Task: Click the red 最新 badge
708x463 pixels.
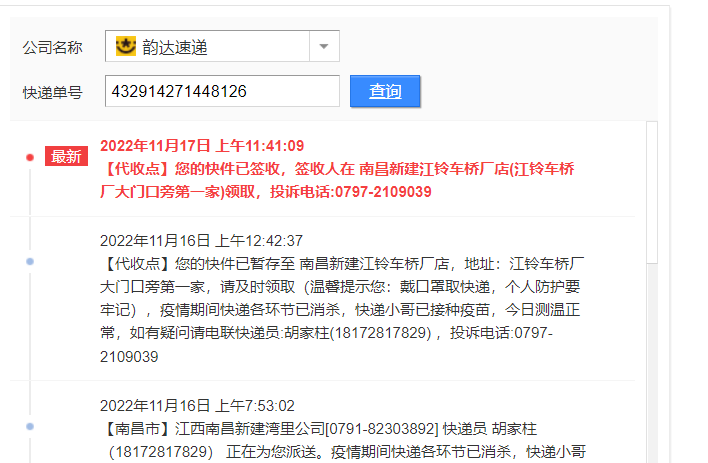Action: coord(66,156)
